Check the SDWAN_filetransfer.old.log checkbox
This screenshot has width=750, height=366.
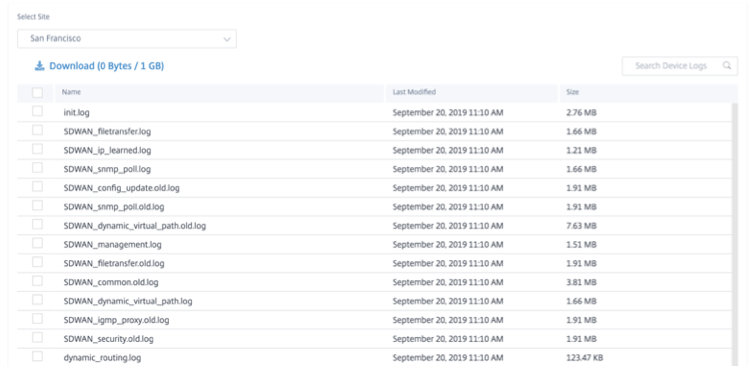click(x=37, y=262)
